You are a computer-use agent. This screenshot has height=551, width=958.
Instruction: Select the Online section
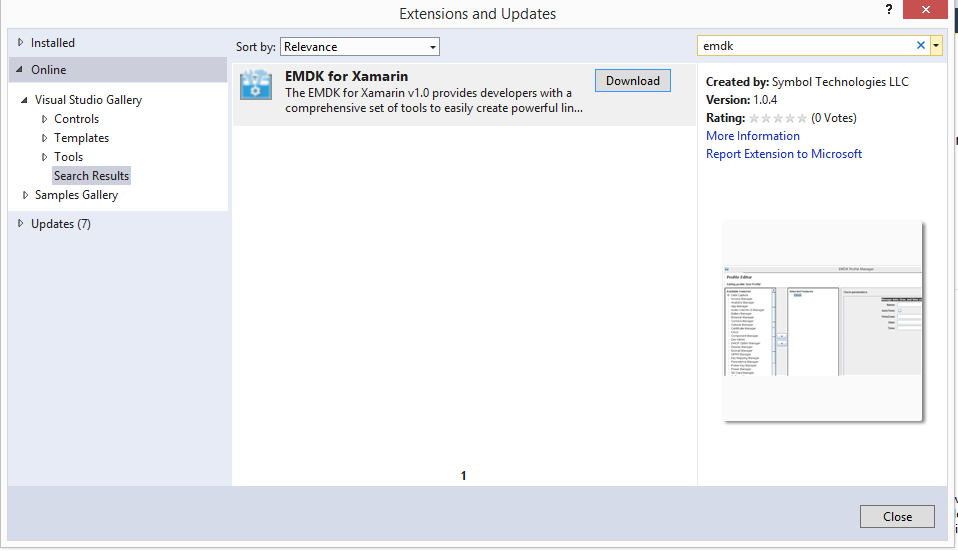(x=49, y=70)
